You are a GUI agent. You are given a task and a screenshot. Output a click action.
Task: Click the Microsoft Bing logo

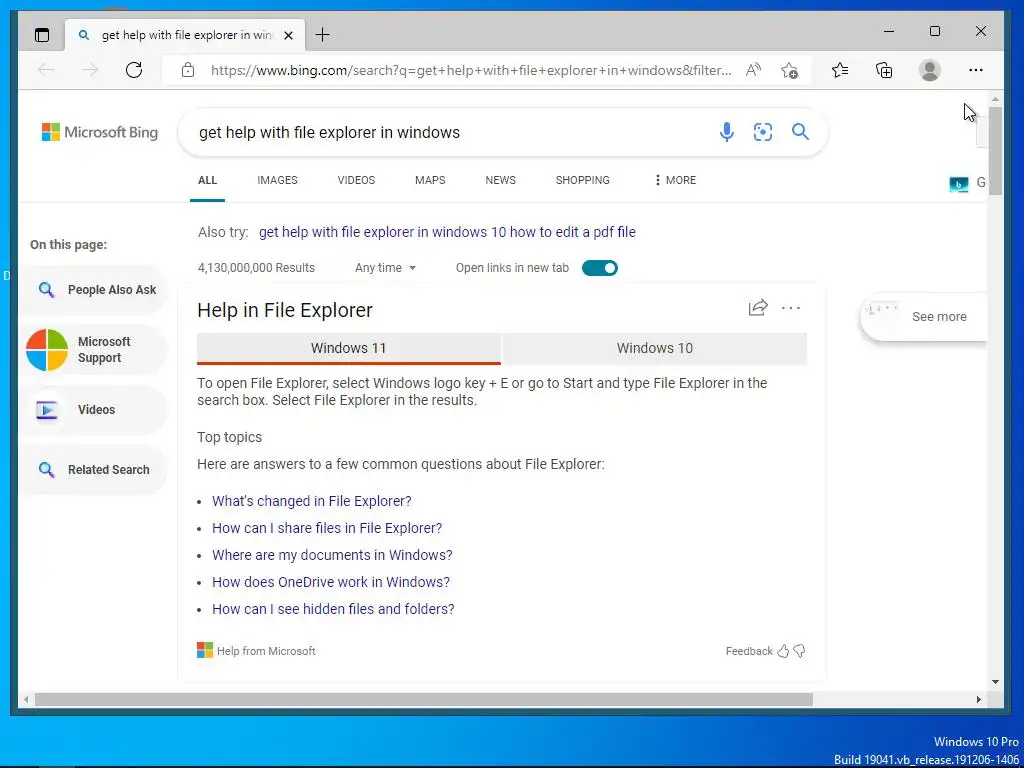(100, 132)
